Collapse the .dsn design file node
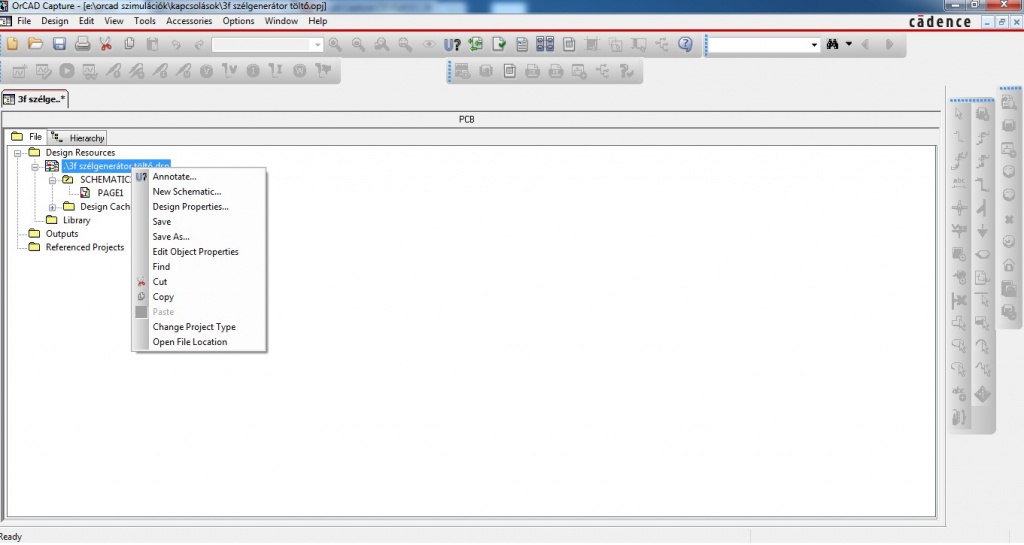 pos(35,166)
